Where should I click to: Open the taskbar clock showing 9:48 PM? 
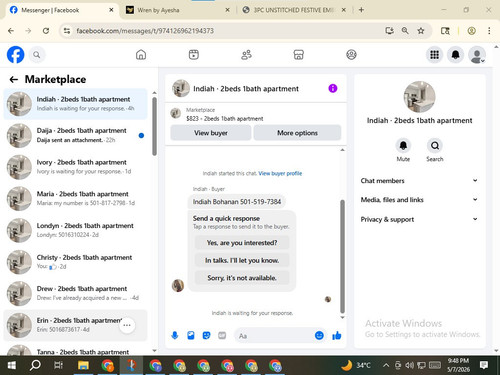[x=458, y=365]
